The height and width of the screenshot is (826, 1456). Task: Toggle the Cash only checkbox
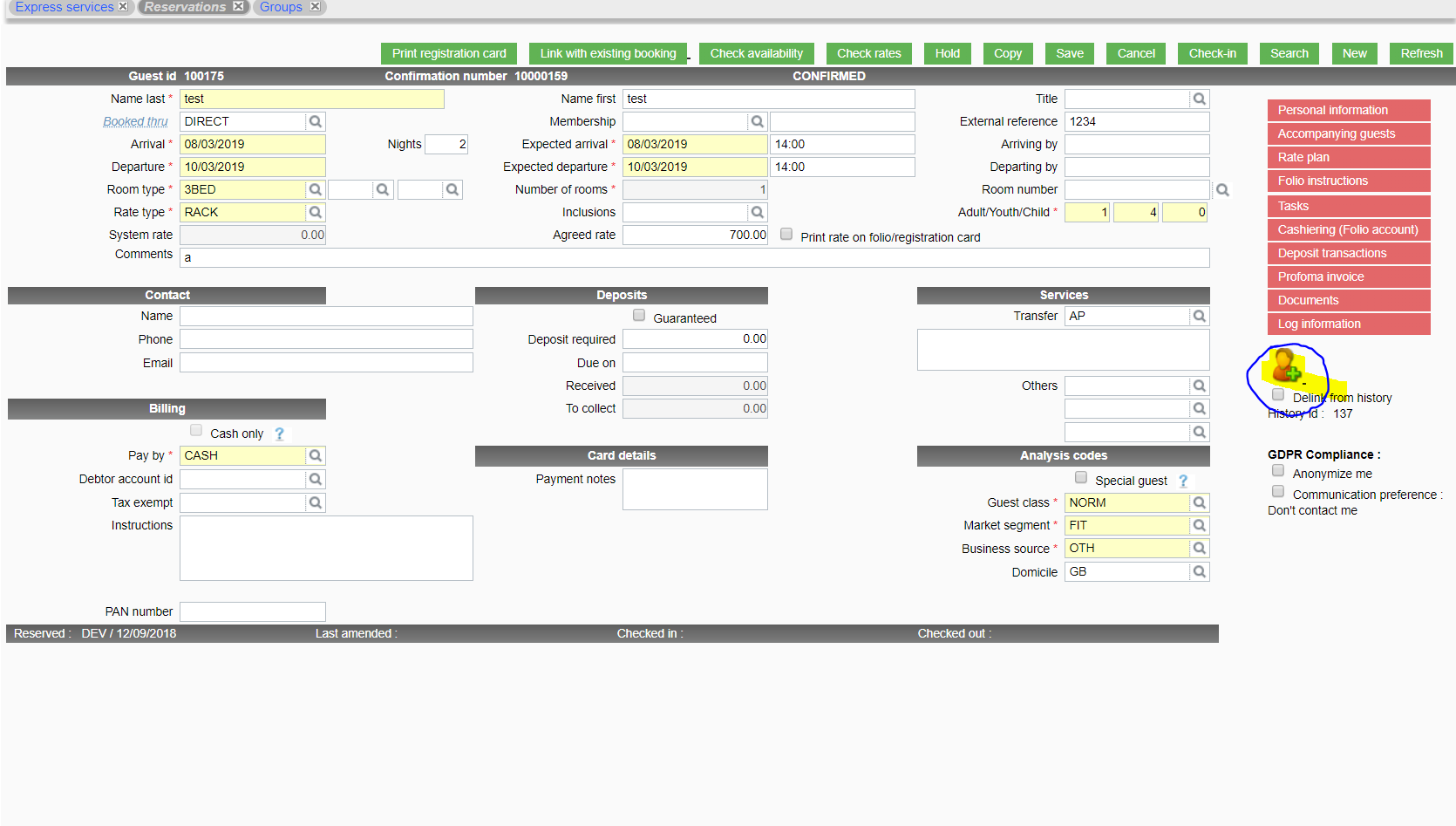click(x=196, y=431)
